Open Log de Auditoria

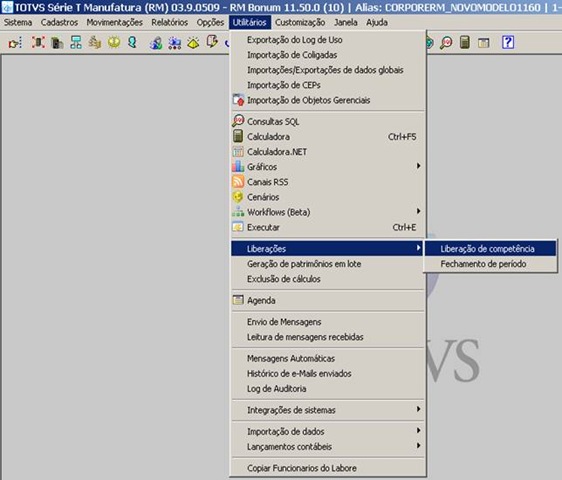pyautogui.click(x=328, y=388)
